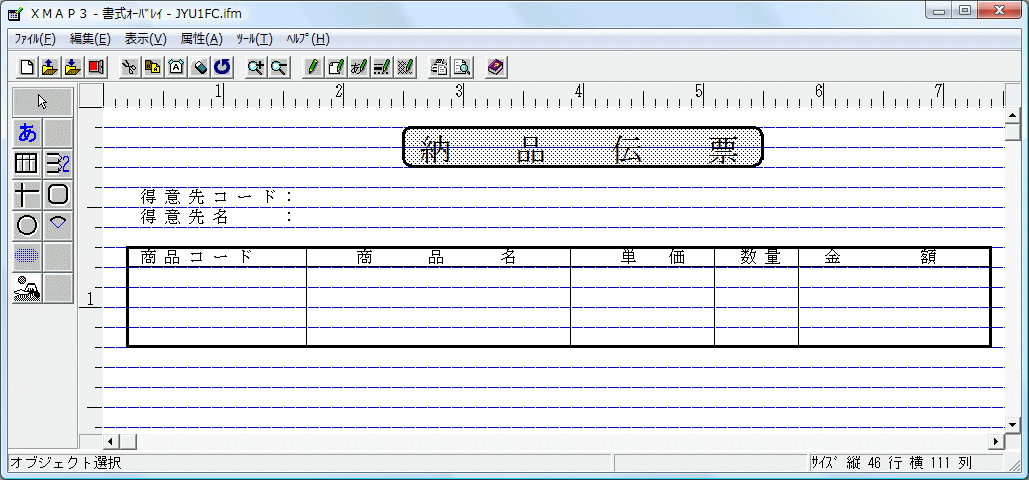This screenshot has height=480, width=1029.
Task: Select the repeat lines tool with 2
Action: coord(58,164)
